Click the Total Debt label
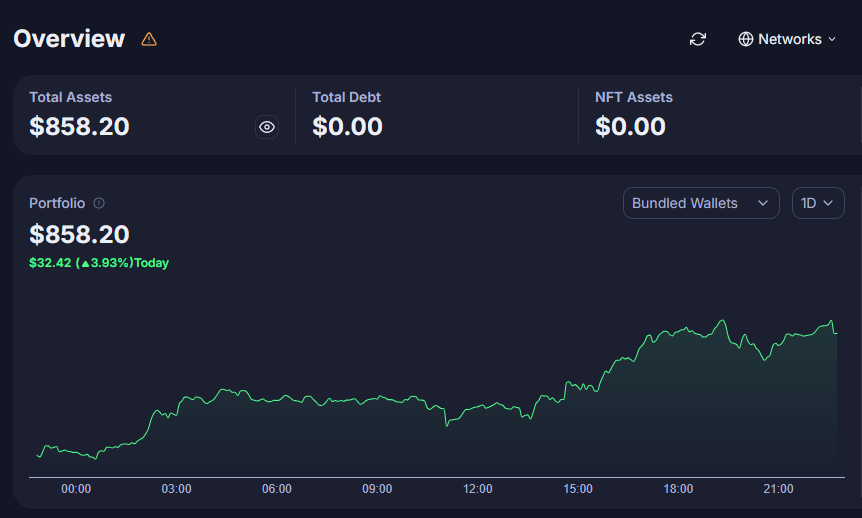The image size is (862, 518). pyautogui.click(x=346, y=97)
